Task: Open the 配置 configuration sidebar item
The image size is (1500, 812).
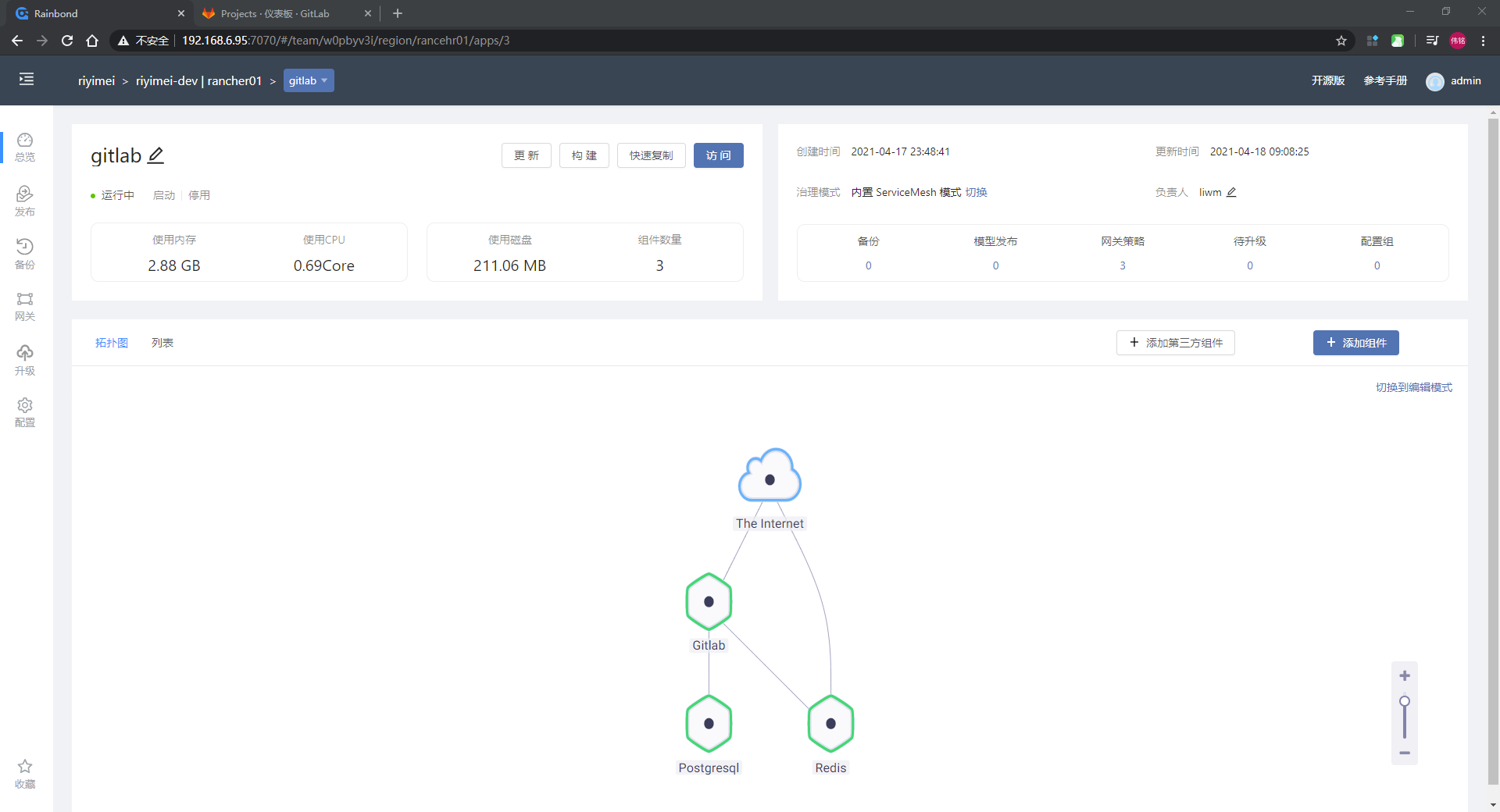Action: pos(25,413)
